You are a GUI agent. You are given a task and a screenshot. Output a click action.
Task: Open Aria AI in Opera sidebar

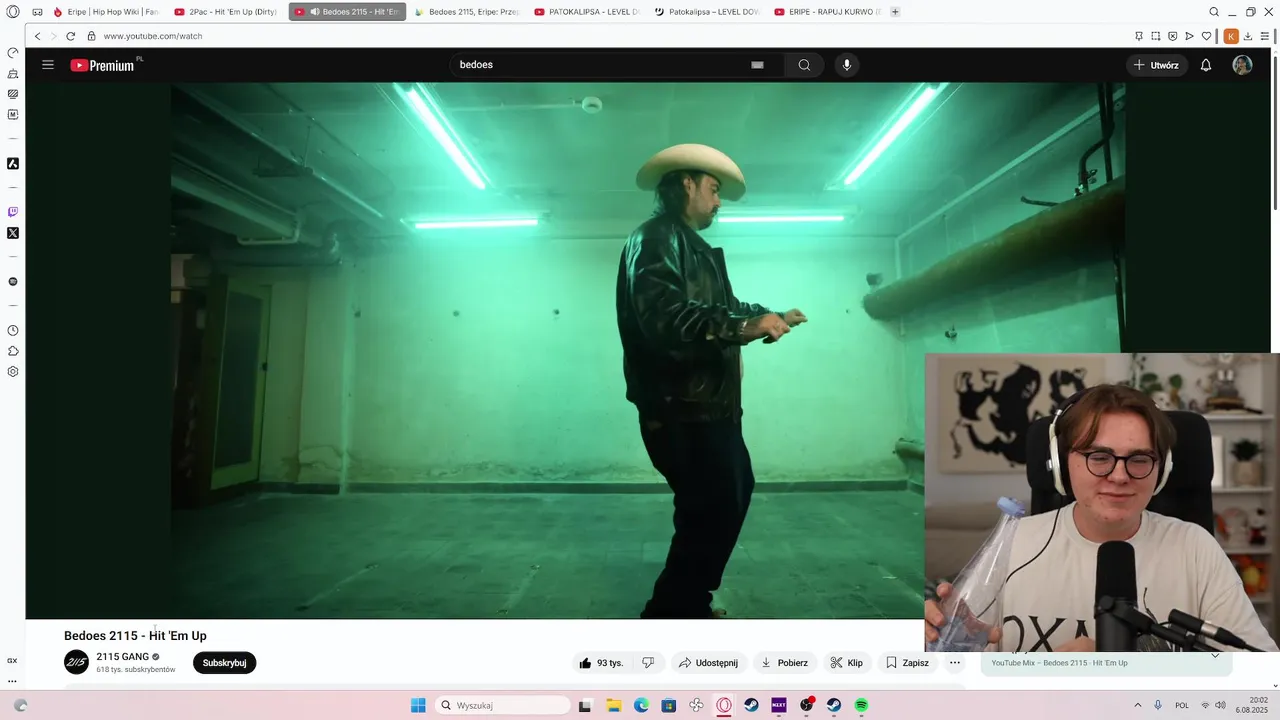point(13,163)
